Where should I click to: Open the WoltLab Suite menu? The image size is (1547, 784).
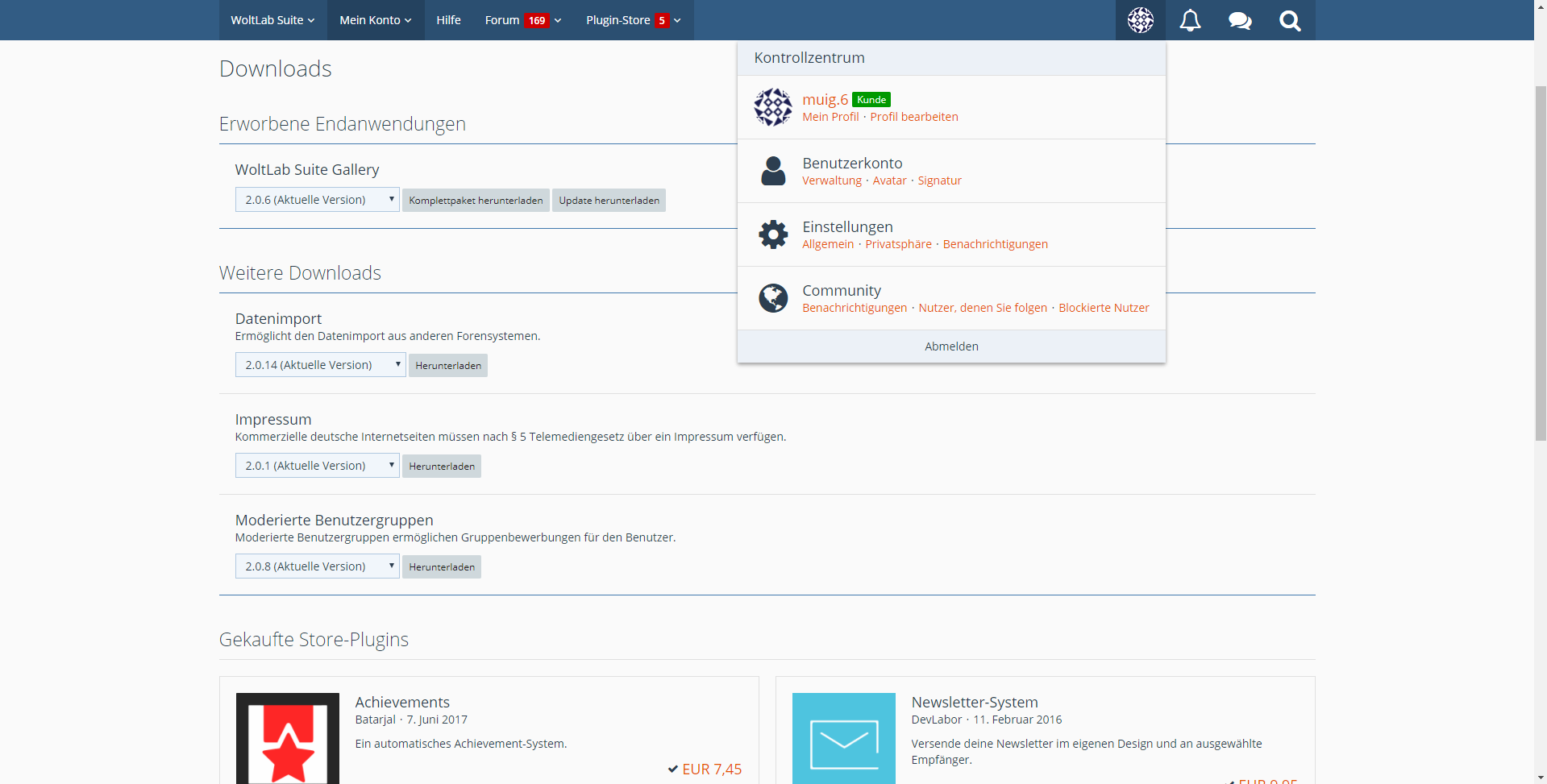pyautogui.click(x=272, y=20)
